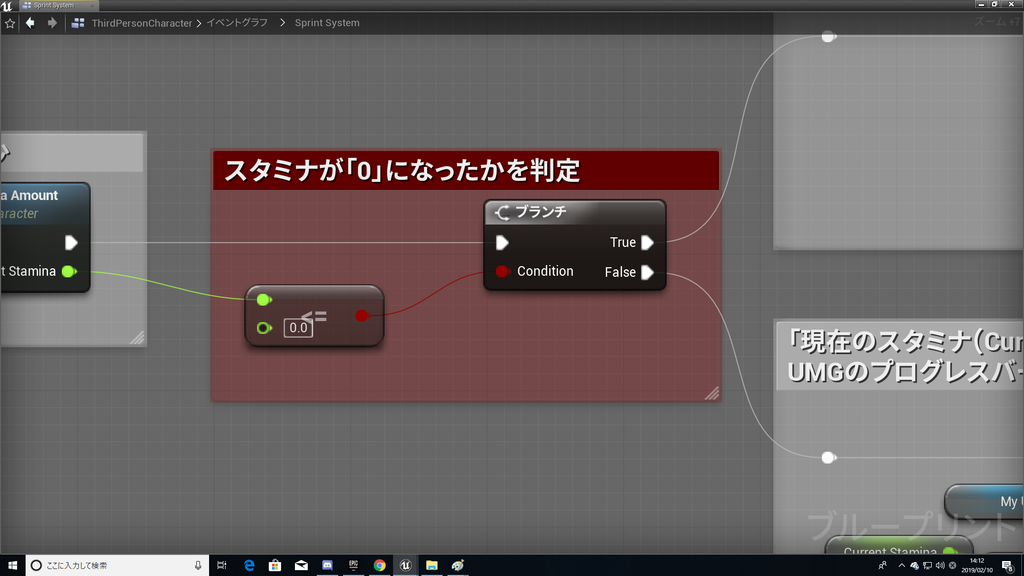
Task: Click the favorites star icon in the toolbar
Action: click(x=11, y=22)
